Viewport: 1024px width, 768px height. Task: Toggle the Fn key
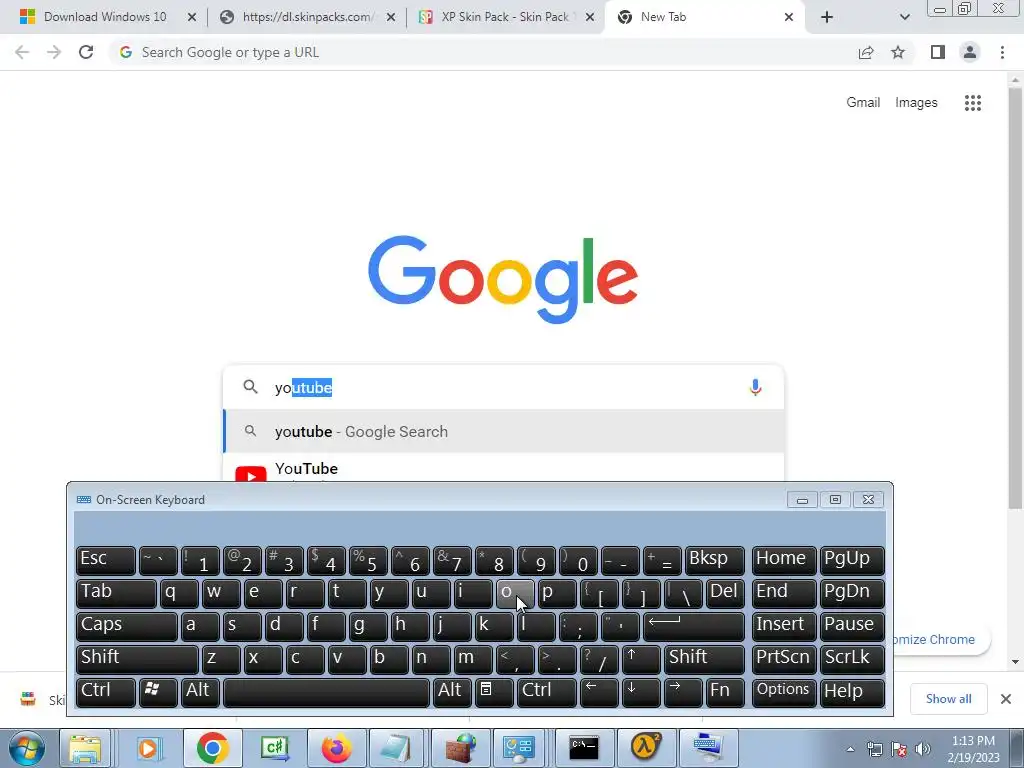click(725, 692)
